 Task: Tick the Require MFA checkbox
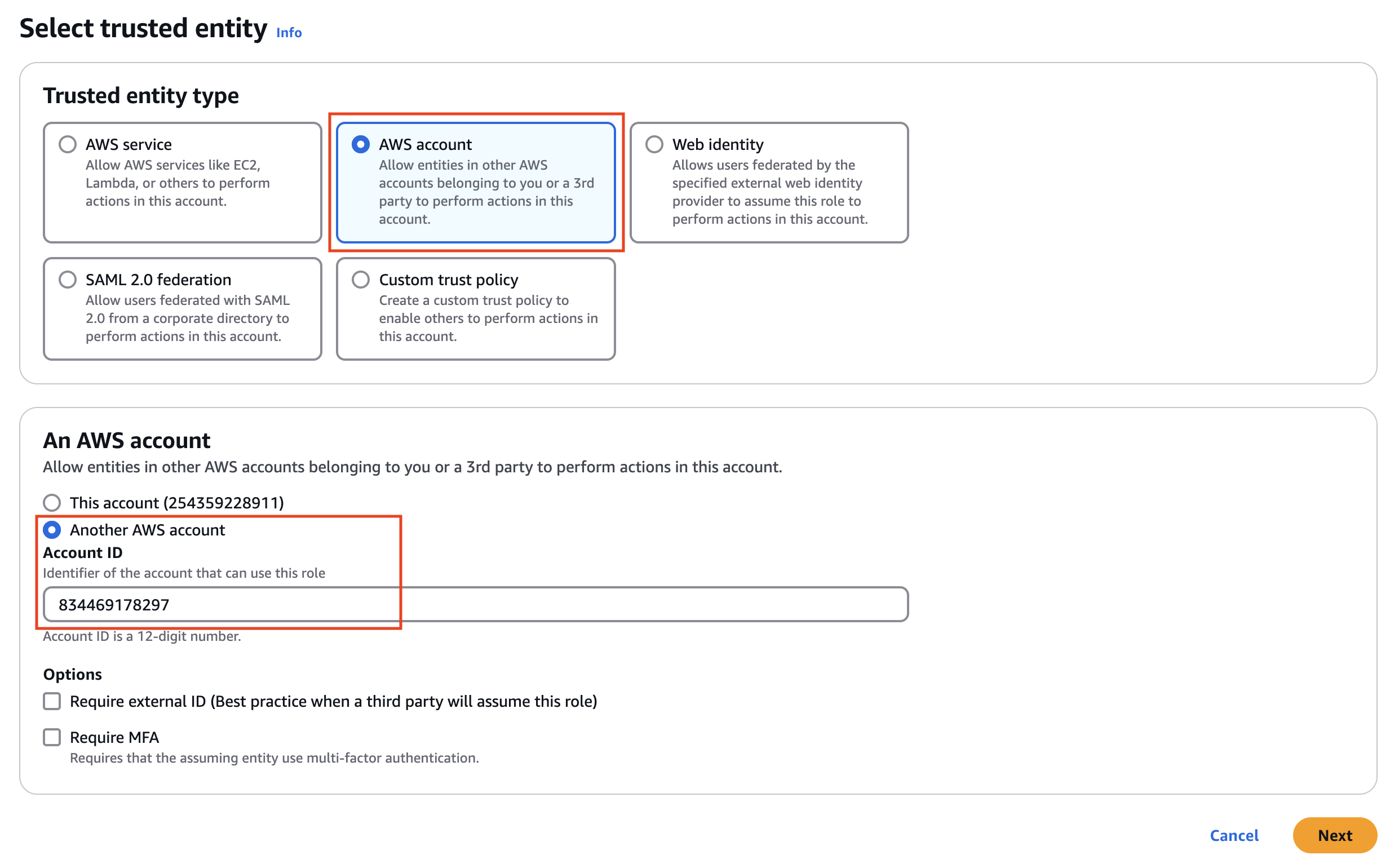(x=52, y=737)
